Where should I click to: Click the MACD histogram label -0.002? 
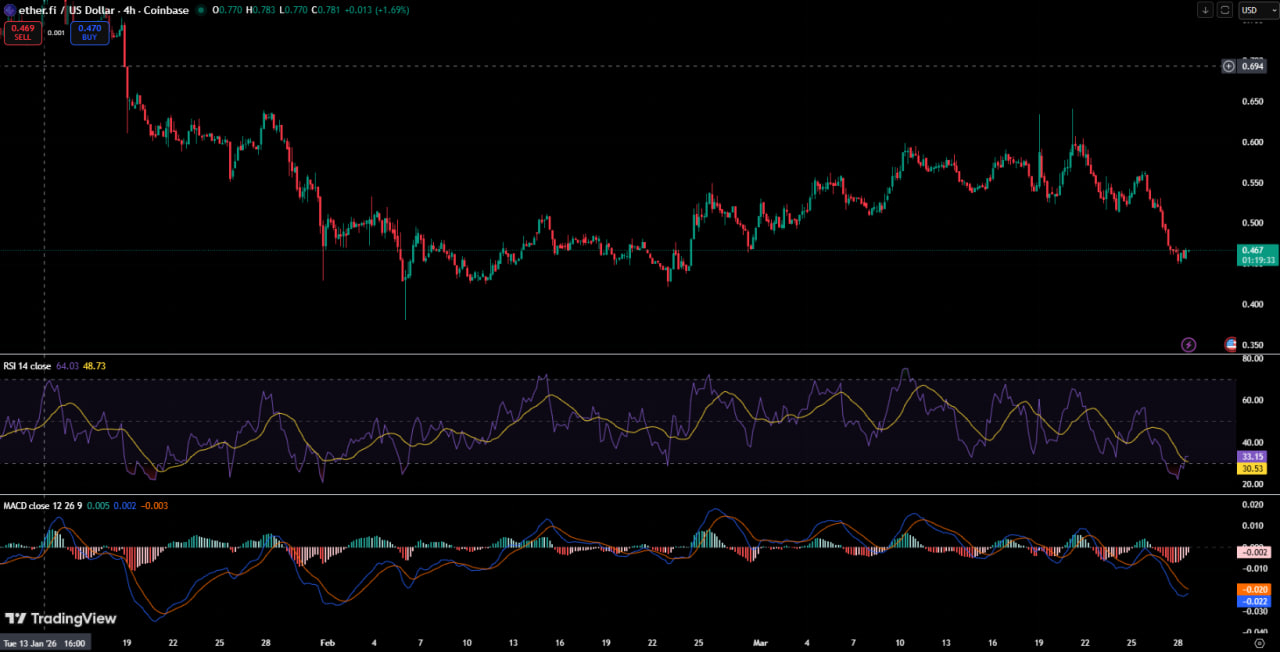[x=1253, y=552]
